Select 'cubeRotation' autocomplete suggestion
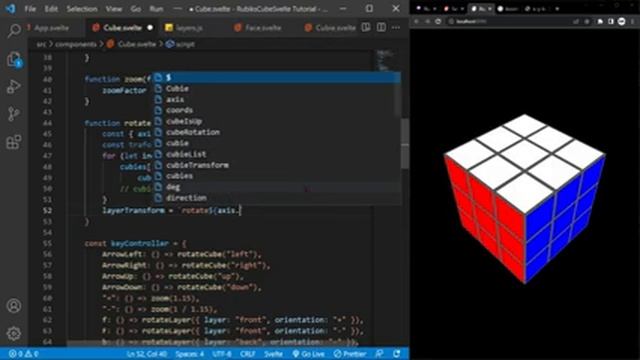 coord(276,132)
